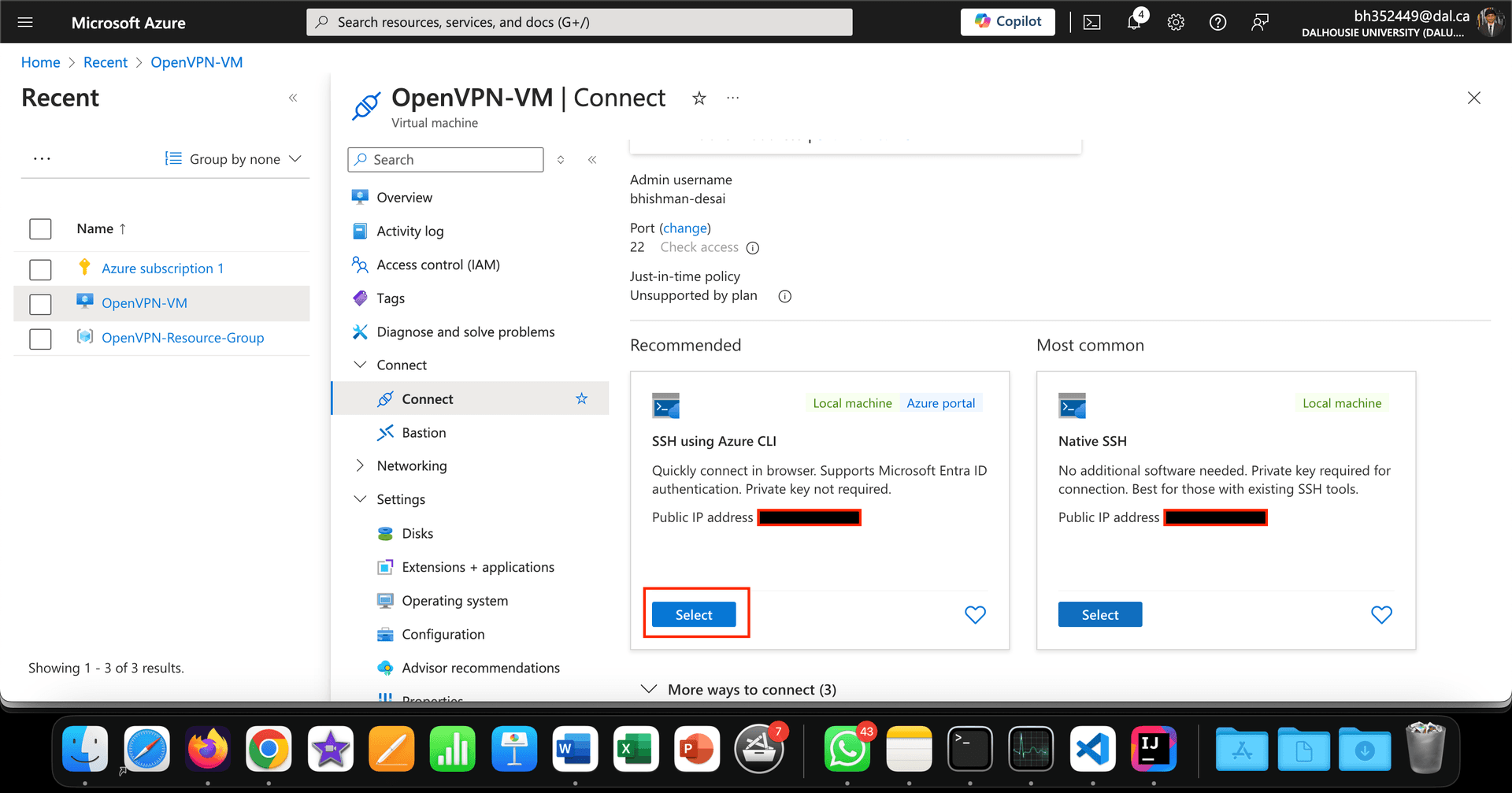Favorite the SSH using Azure CLI card
Viewport: 1512px width, 793px height.
(975, 615)
